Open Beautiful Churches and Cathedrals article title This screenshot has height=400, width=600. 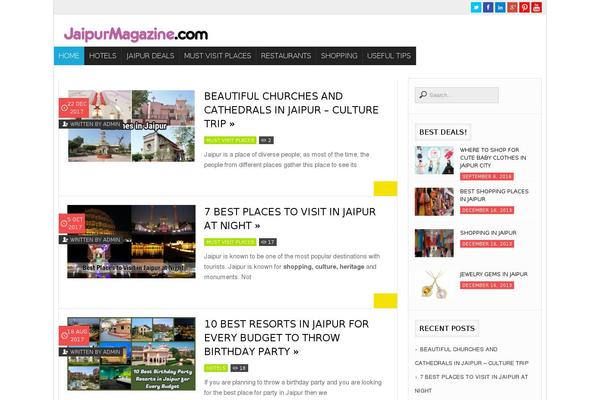291,110
